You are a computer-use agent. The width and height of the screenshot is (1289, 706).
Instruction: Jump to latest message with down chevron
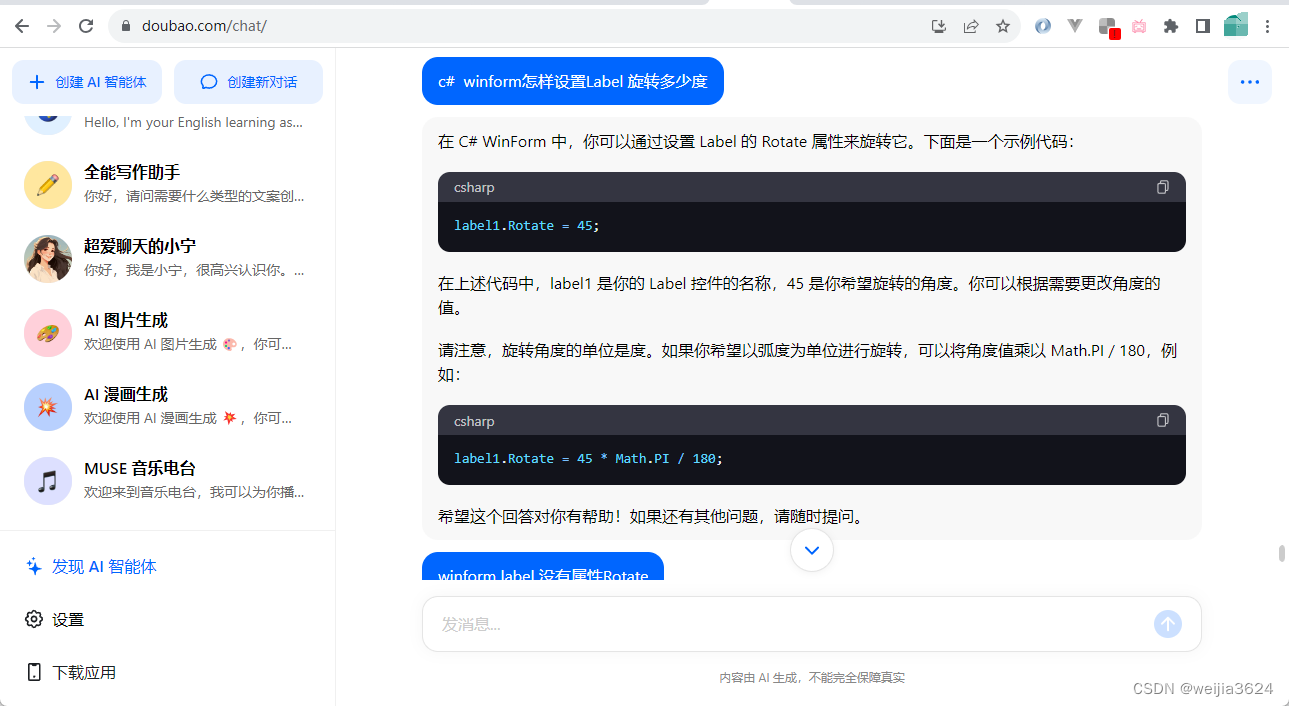click(x=812, y=550)
